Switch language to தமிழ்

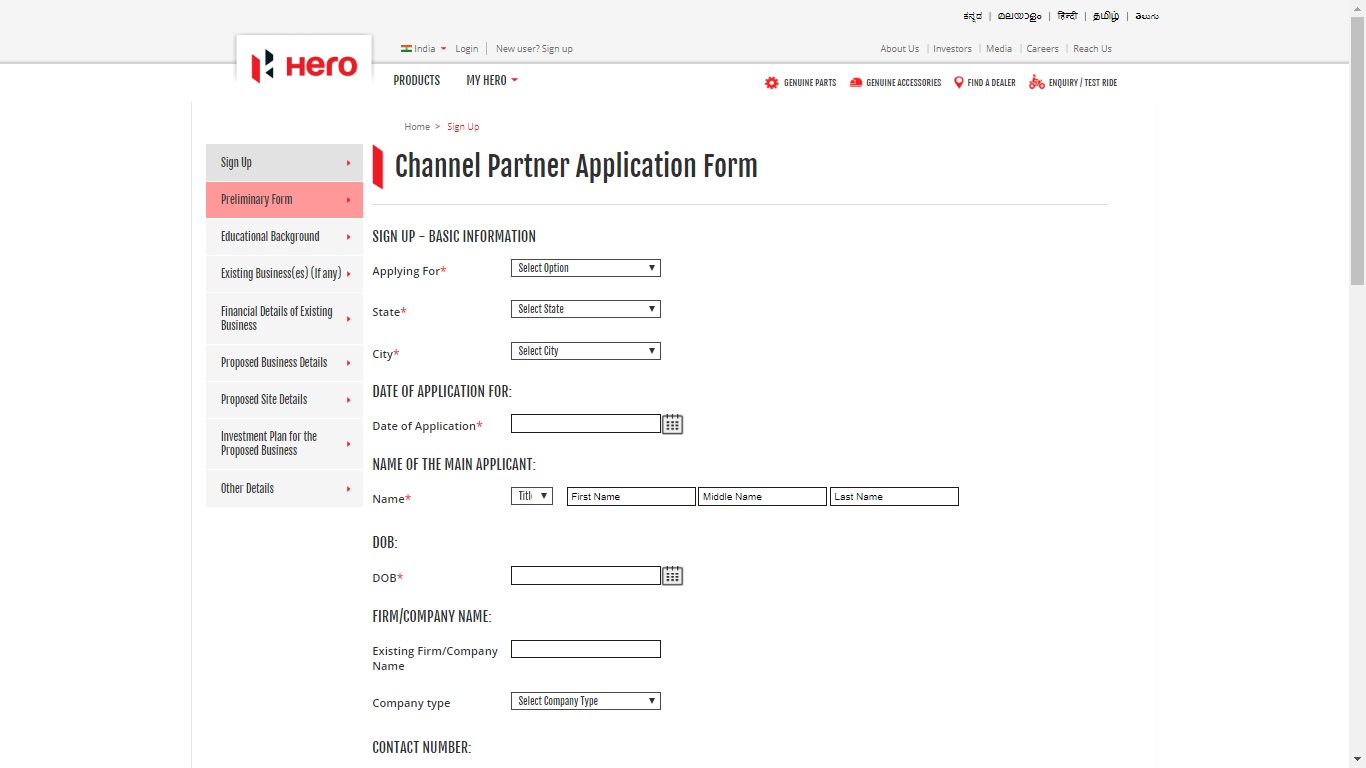(x=1104, y=15)
